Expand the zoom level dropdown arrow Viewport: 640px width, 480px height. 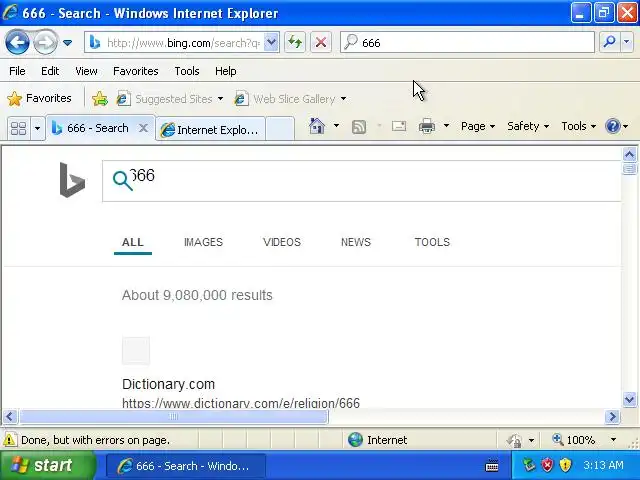tap(613, 440)
